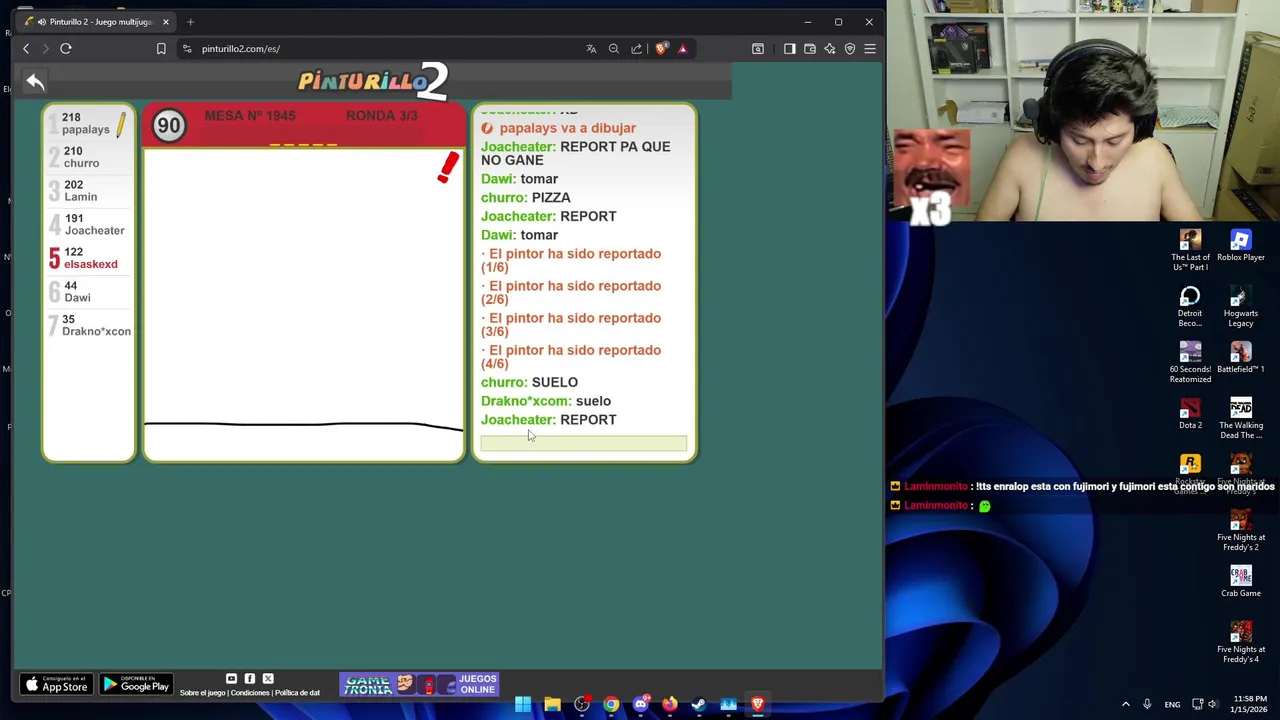Click the 'MESA Nº 1945' table label
This screenshot has width=1280, height=720.
250,116
